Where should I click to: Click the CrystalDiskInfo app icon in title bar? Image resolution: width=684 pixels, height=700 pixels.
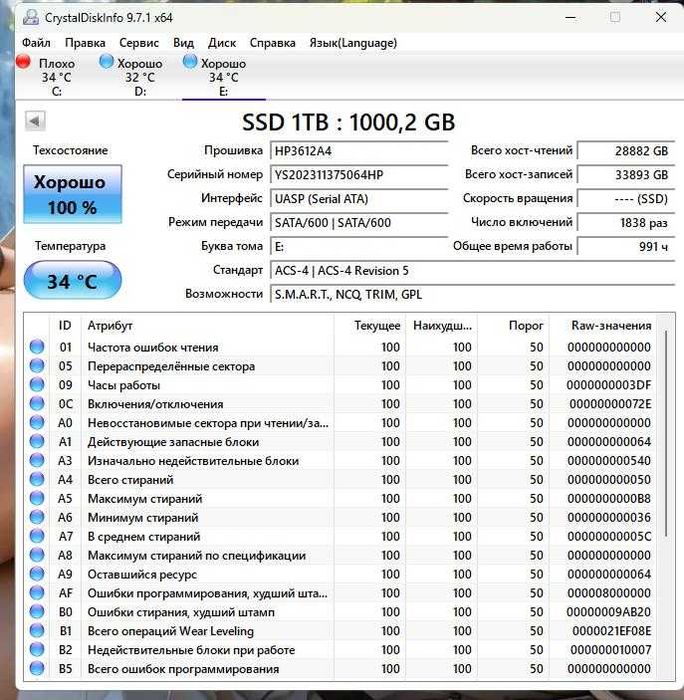(x=31, y=17)
